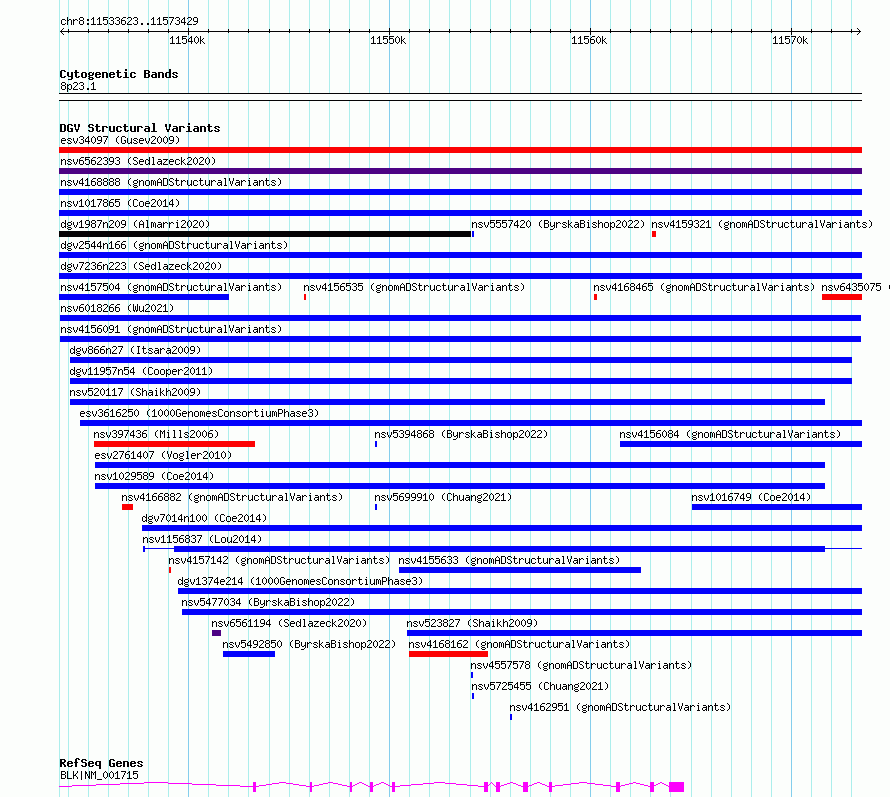Select the blue nsv4155633 variant bar
The width and height of the screenshot is (890, 797).
520,570
